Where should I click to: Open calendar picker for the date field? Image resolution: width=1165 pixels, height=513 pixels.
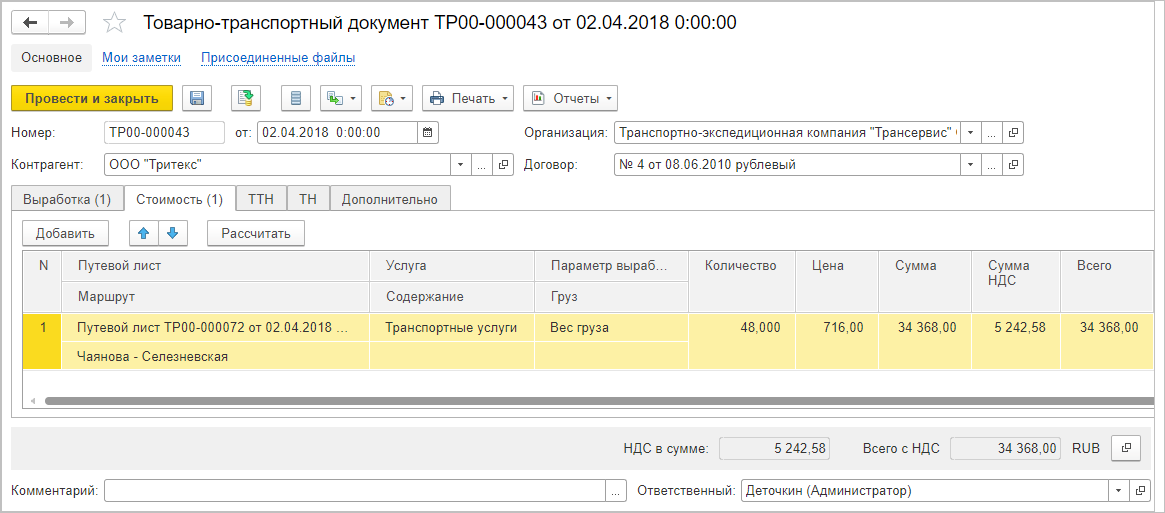tap(427, 132)
